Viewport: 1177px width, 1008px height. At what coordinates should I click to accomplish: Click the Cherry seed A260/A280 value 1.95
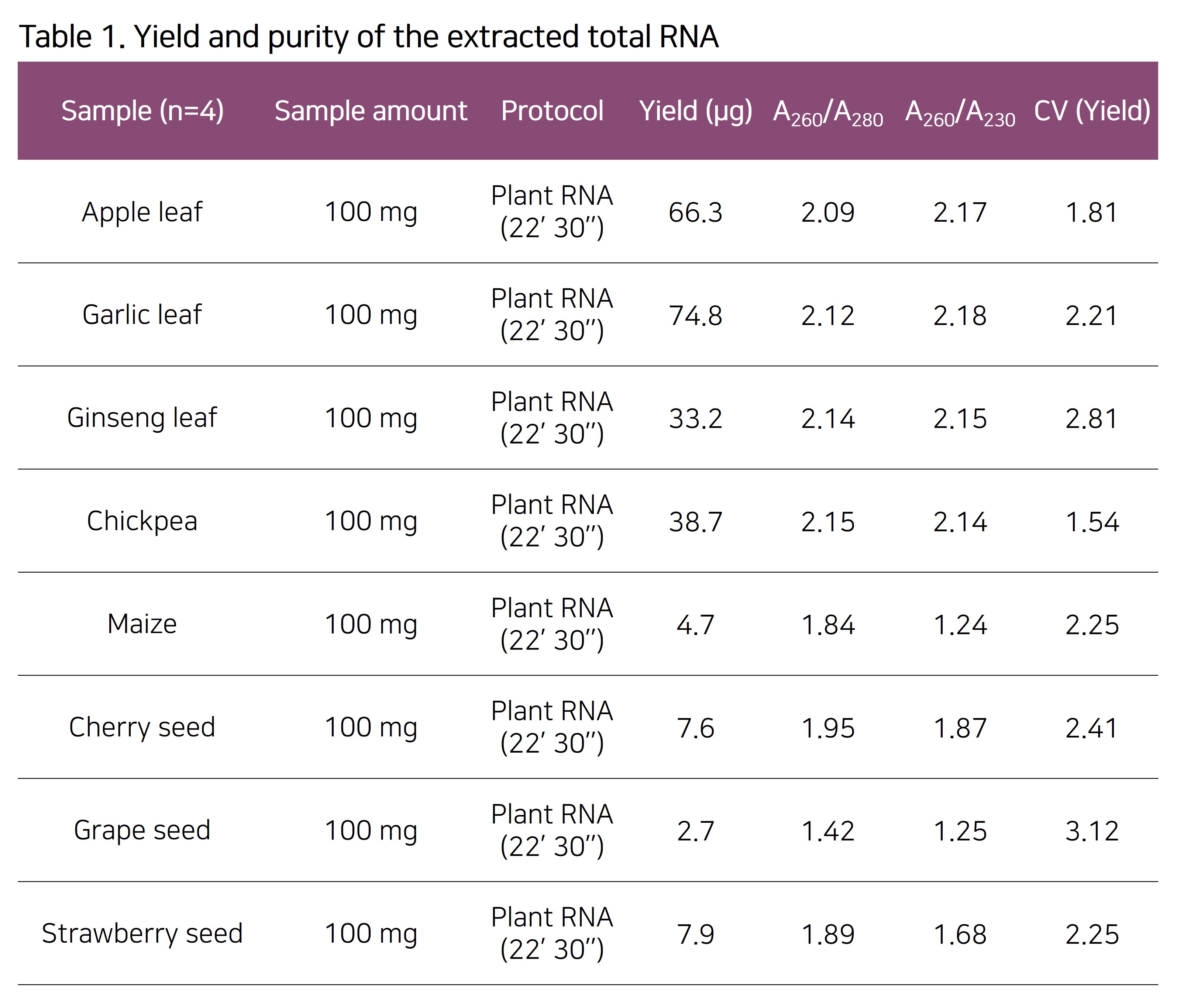pyautogui.click(x=827, y=729)
